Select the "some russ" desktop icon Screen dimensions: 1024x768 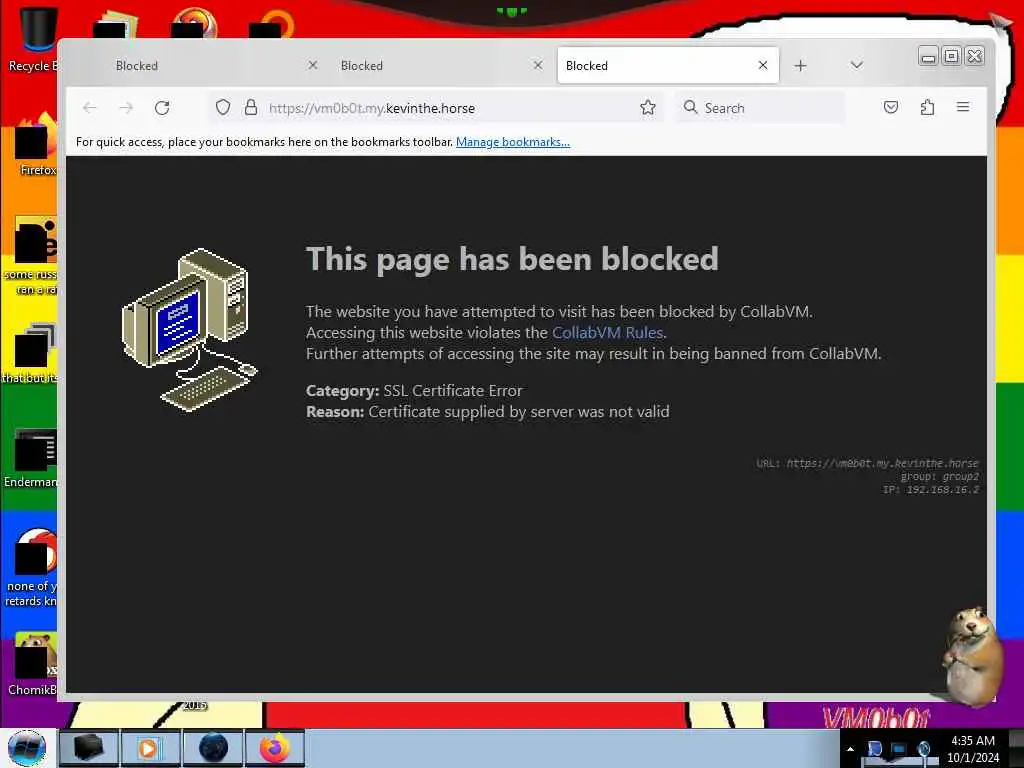33,255
